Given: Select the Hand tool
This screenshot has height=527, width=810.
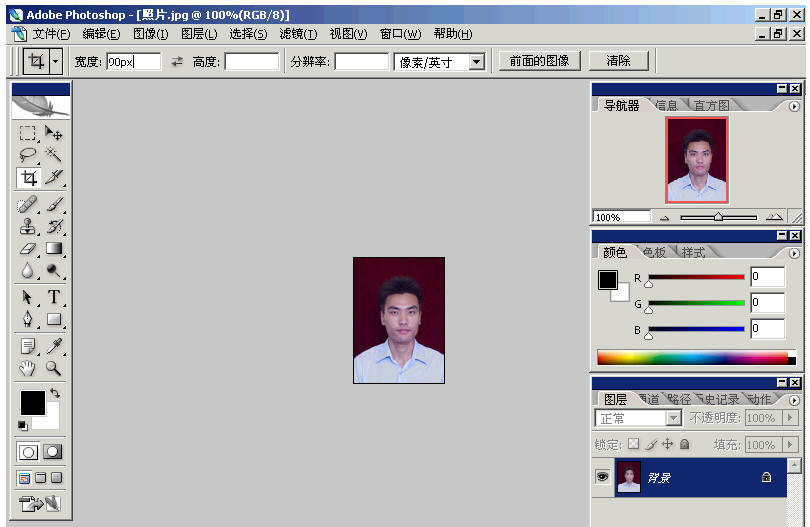Looking at the screenshot, I should point(28,369).
